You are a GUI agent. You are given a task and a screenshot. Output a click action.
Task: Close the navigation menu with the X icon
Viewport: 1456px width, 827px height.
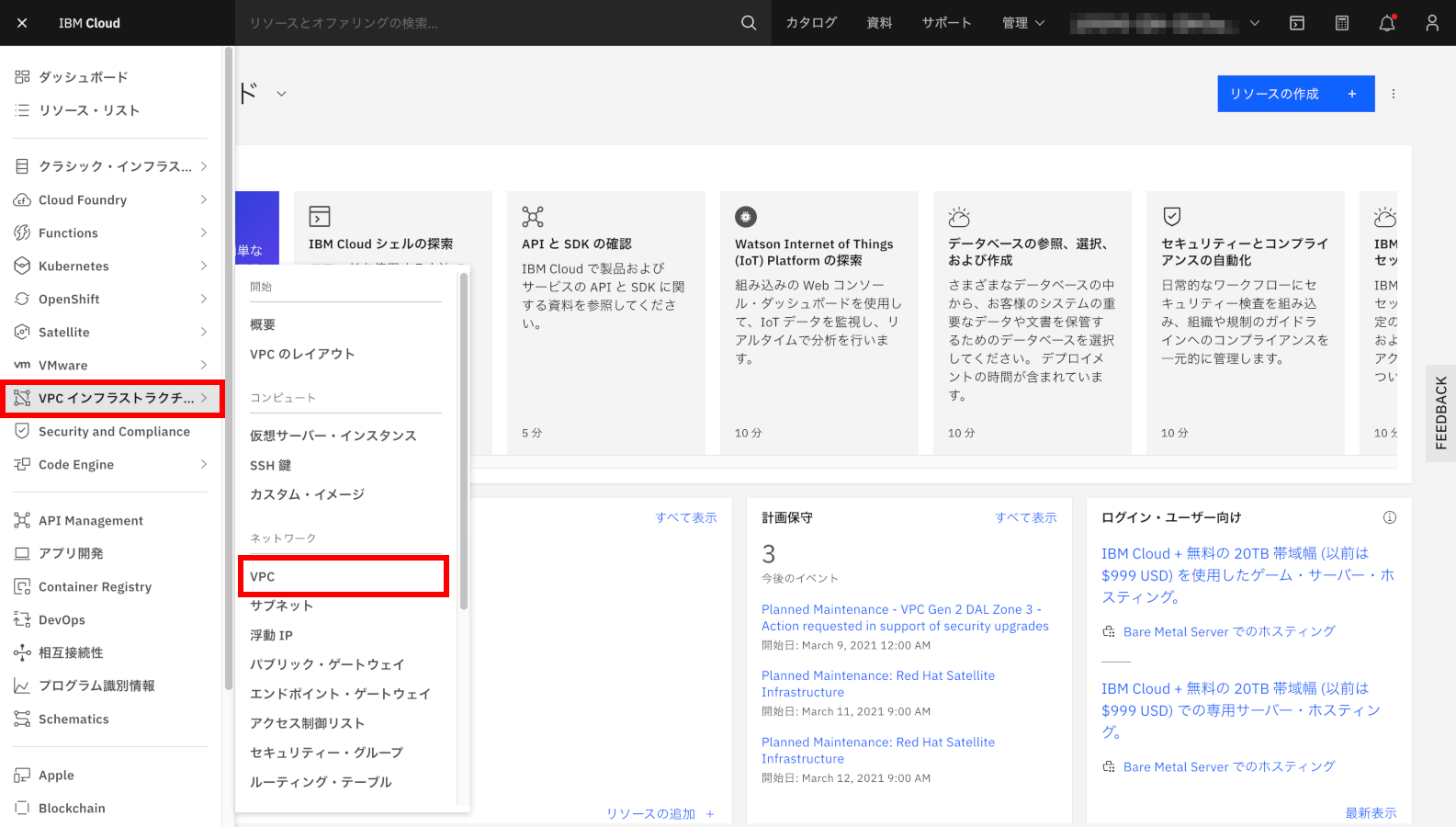(x=22, y=23)
